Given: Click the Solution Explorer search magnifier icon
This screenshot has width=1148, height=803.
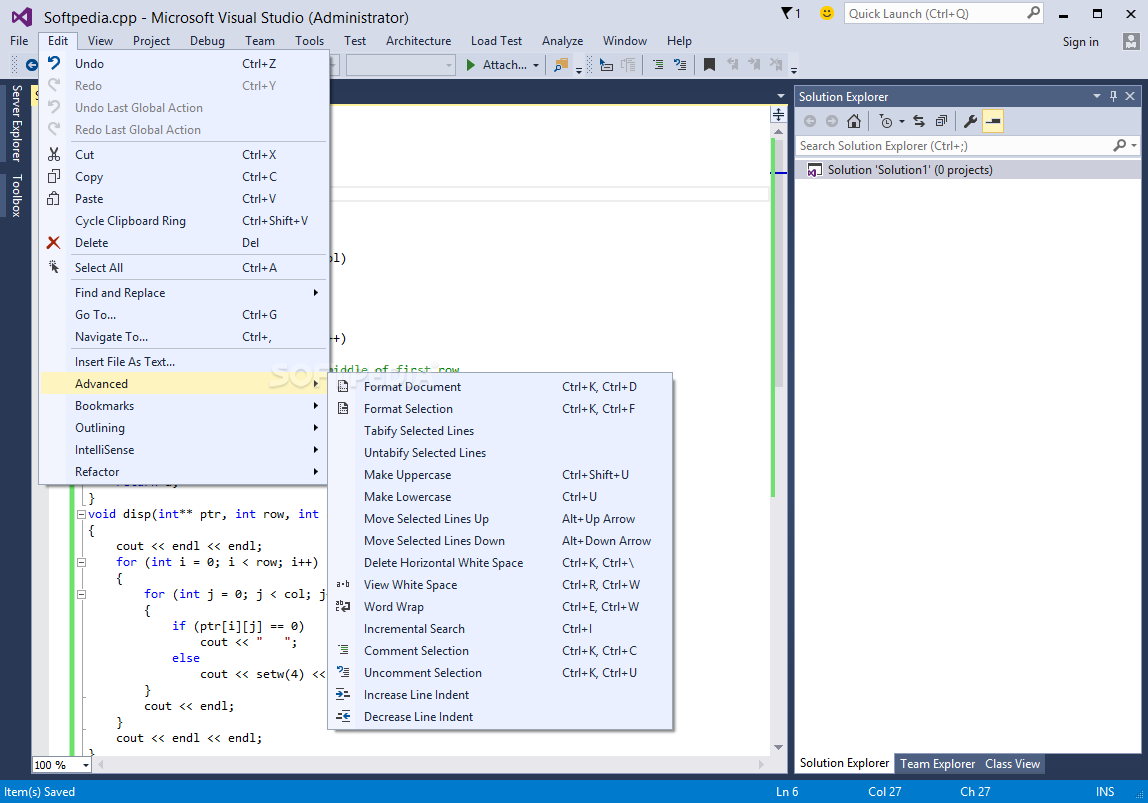Looking at the screenshot, I should tap(1119, 146).
